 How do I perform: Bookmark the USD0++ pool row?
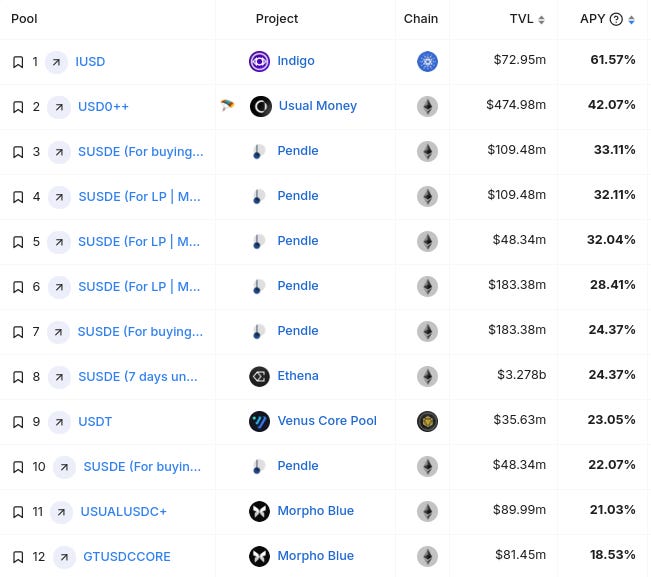coord(18,107)
